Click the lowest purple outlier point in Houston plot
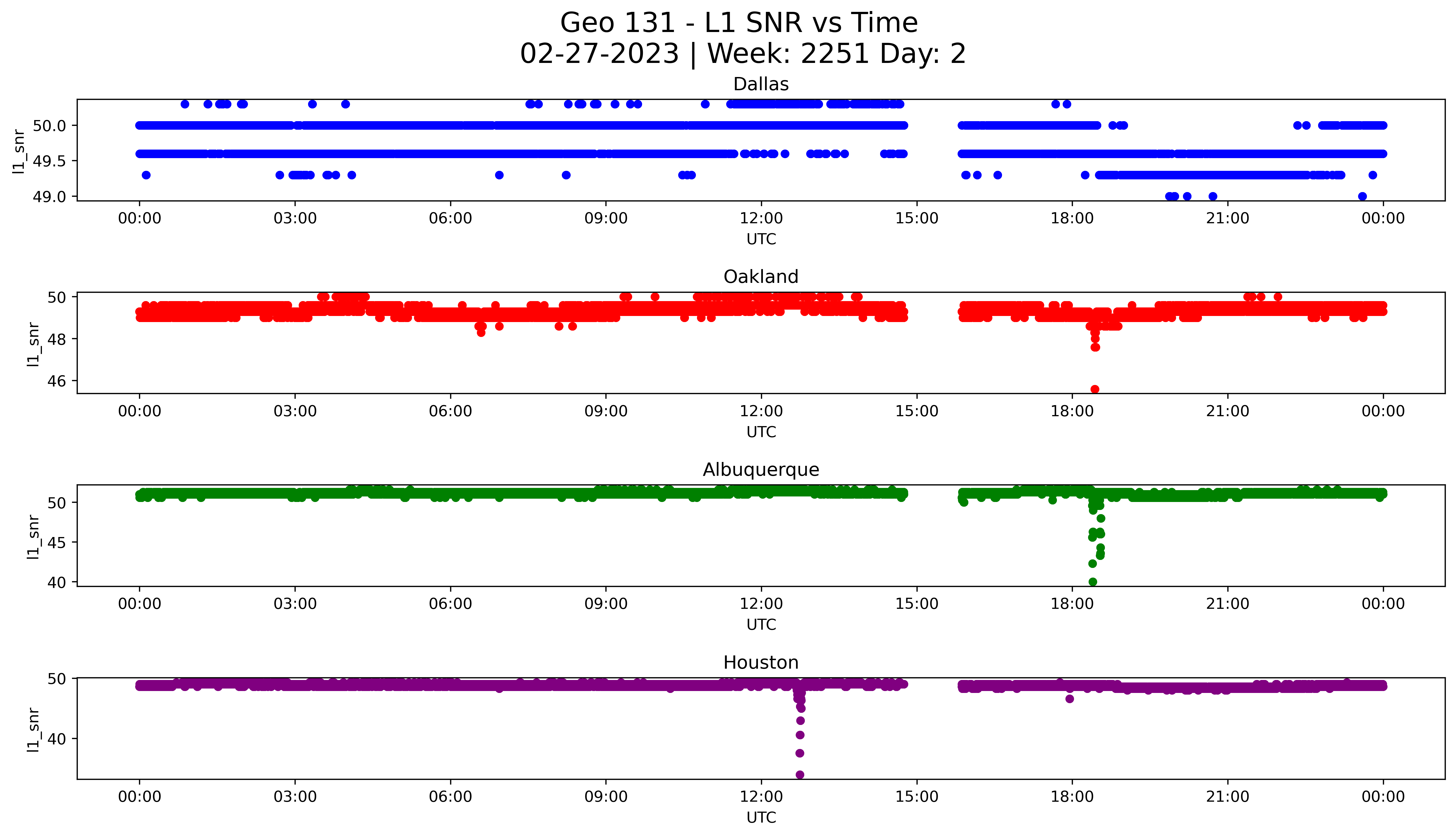This screenshot has height=837, width=1456. click(800, 775)
